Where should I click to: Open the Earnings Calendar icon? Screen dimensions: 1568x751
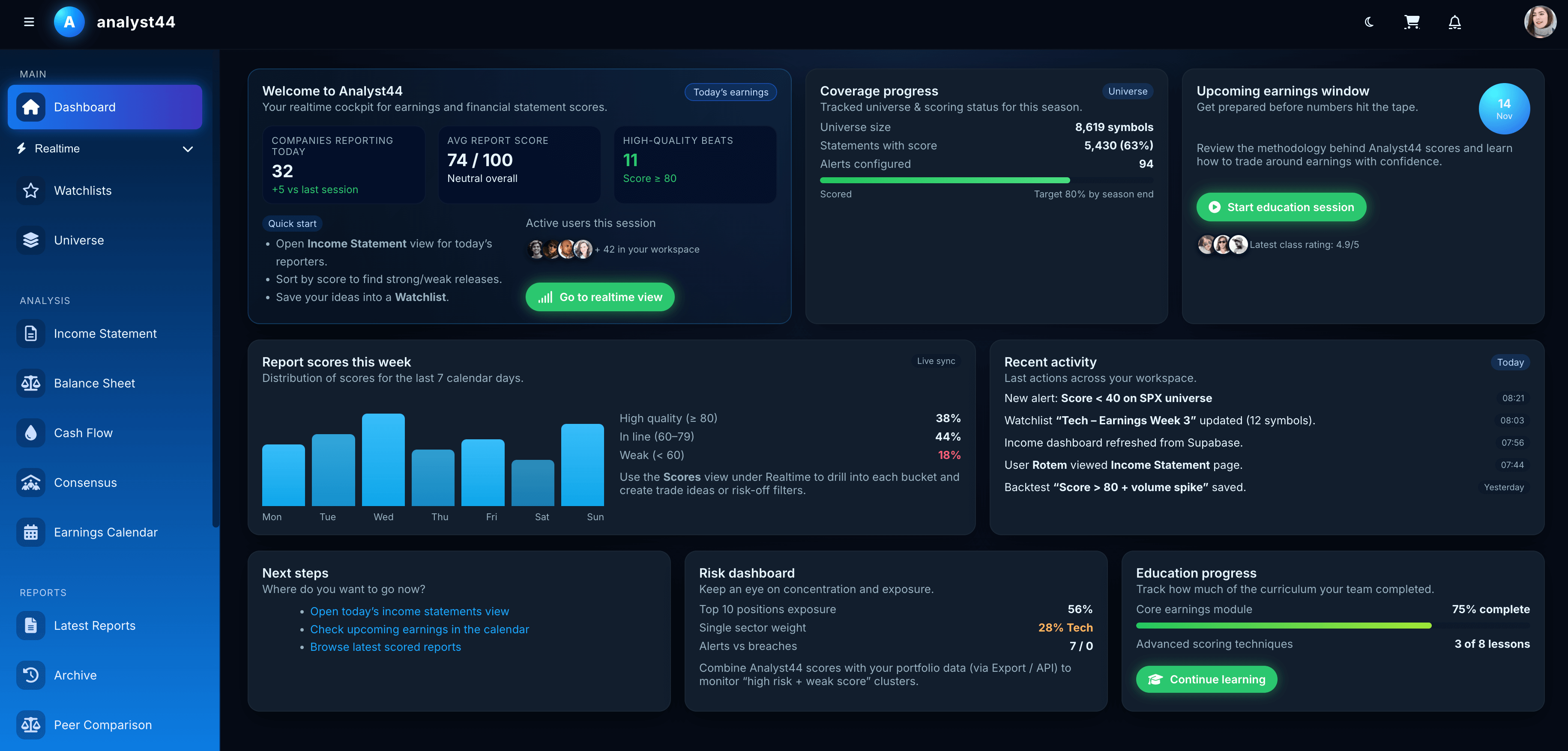30,531
